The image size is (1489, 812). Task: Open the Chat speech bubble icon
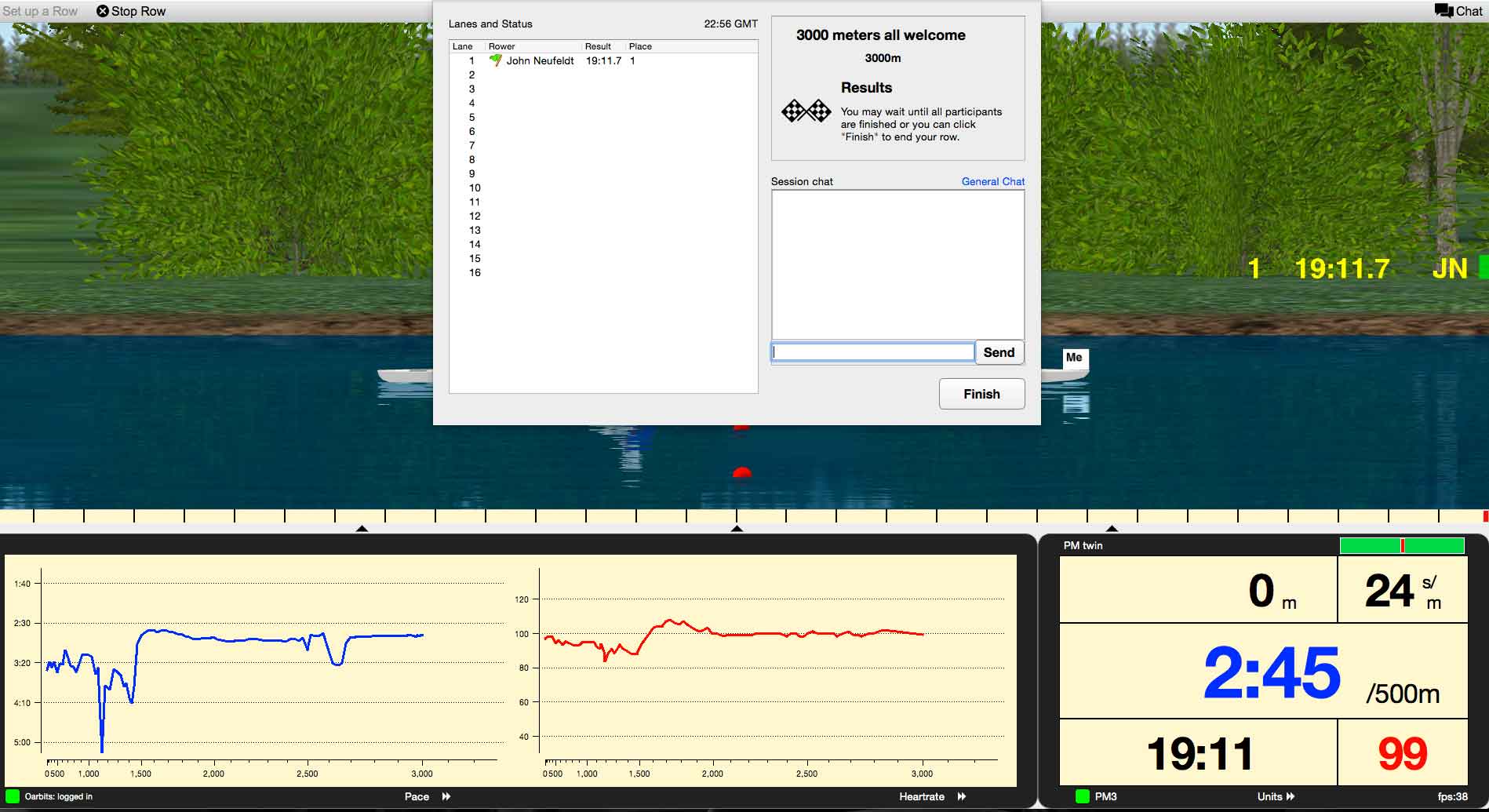pyautogui.click(x=1443, y=11)
